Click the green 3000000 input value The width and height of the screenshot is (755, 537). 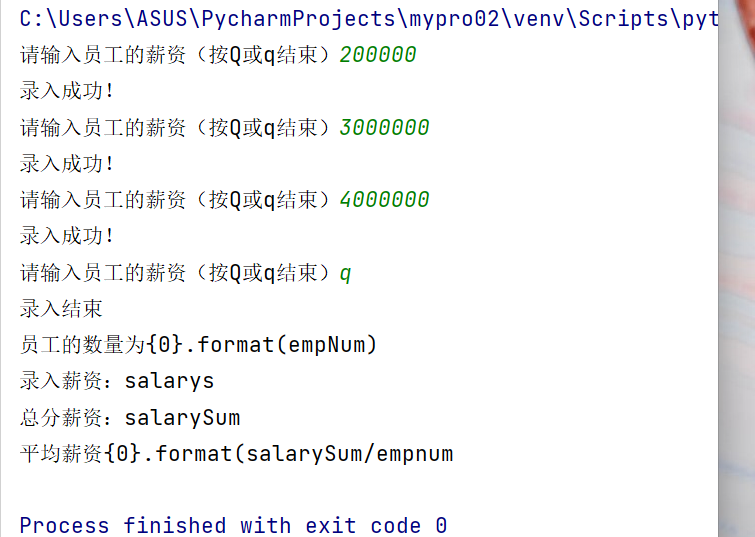(x=384, y=128)
